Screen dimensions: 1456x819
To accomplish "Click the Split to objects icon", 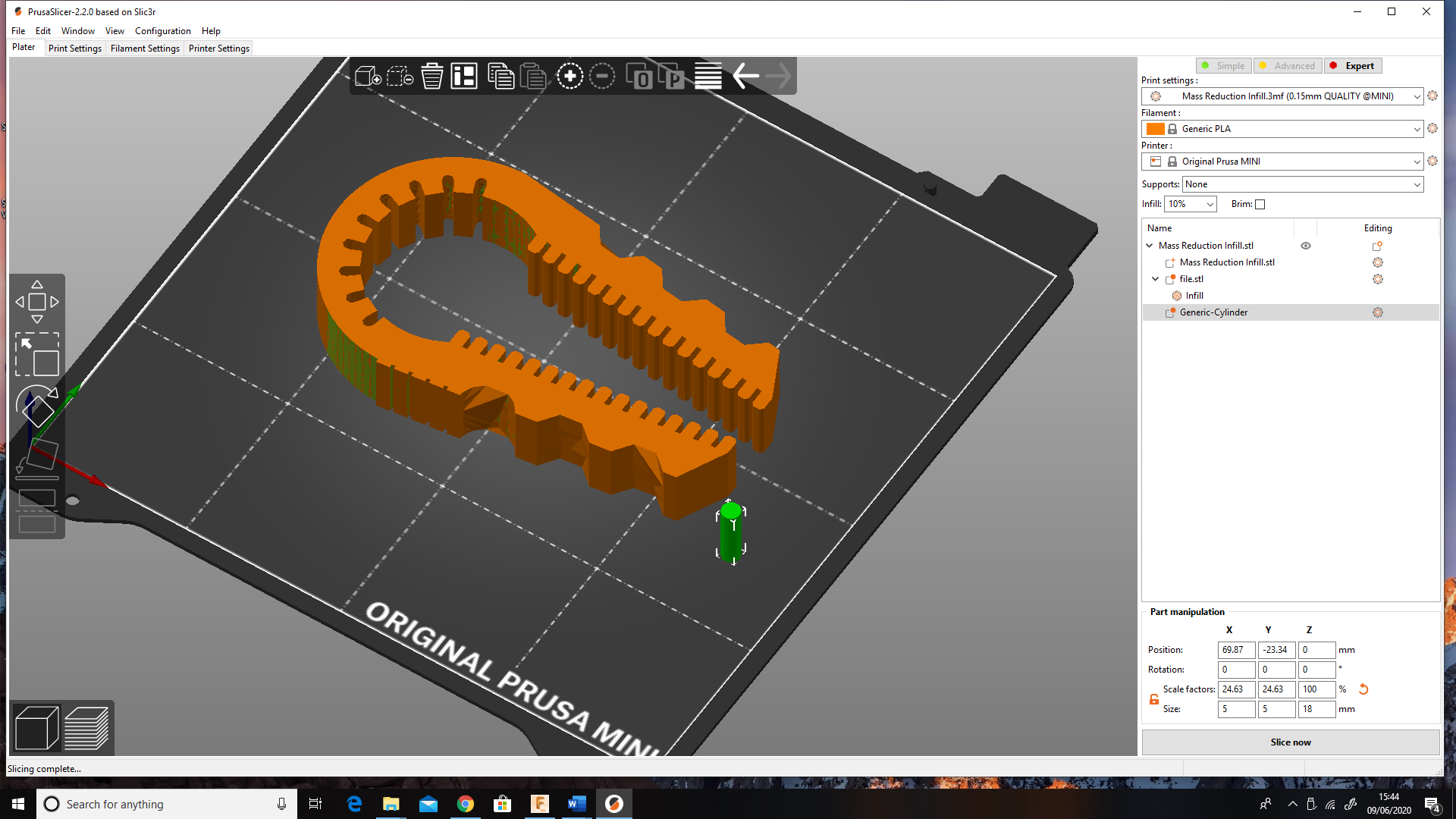I will [639, 76].
